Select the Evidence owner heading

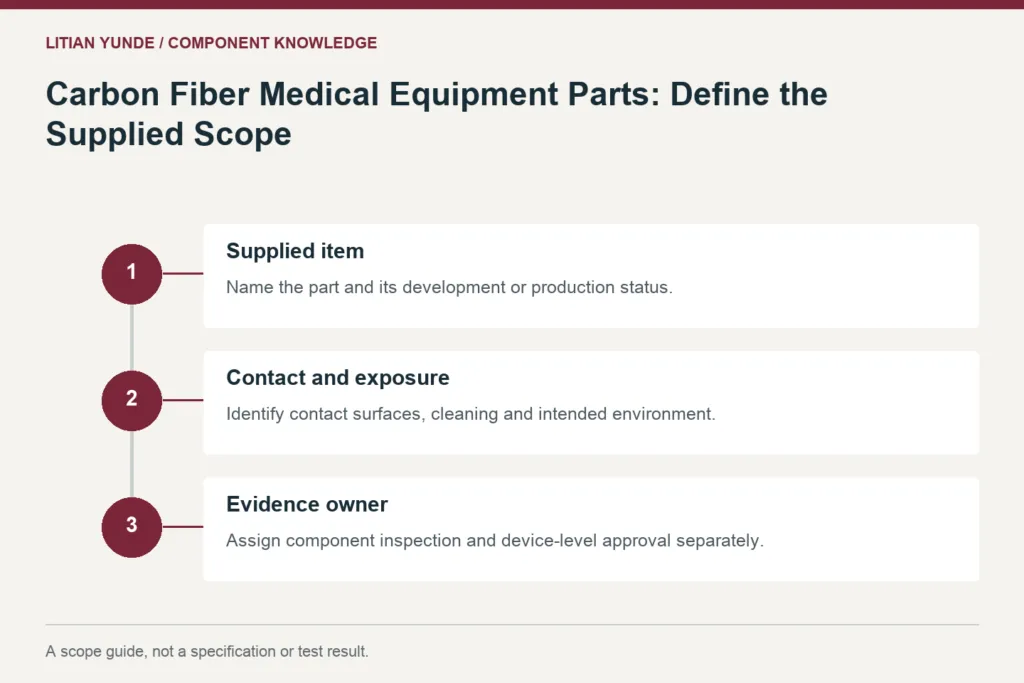click(x=307, y=505)
